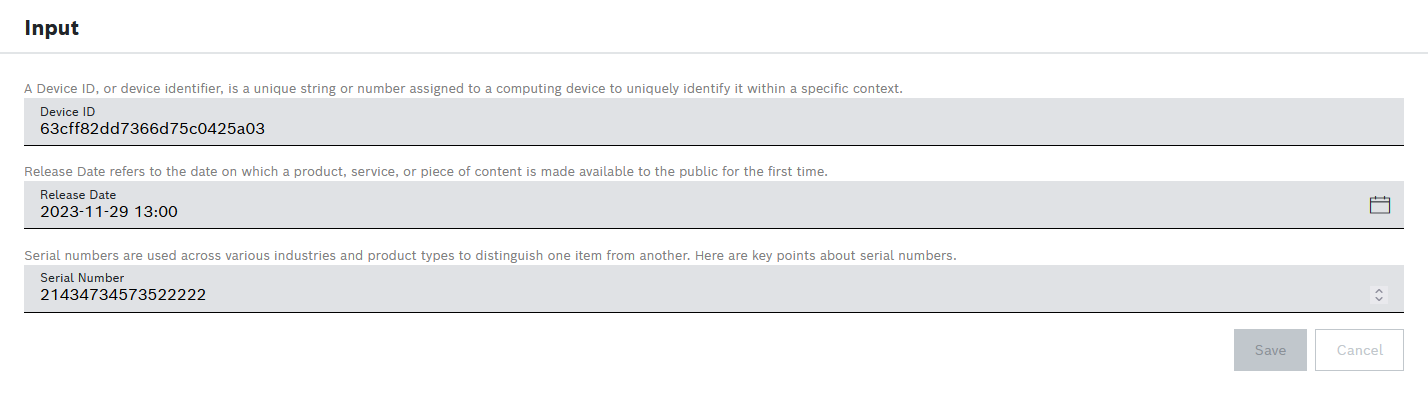The height and width of the screenshot is (400, 1428).
Task: Click the date value 2023-11-29 13:00
Action: (x=109, y=212)
